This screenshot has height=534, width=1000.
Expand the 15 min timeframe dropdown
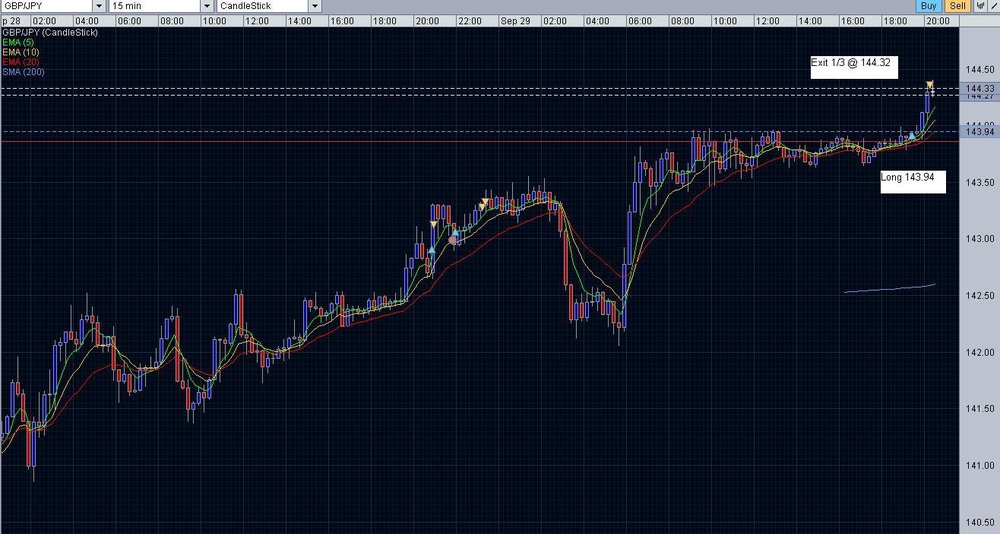coord(206,6)
